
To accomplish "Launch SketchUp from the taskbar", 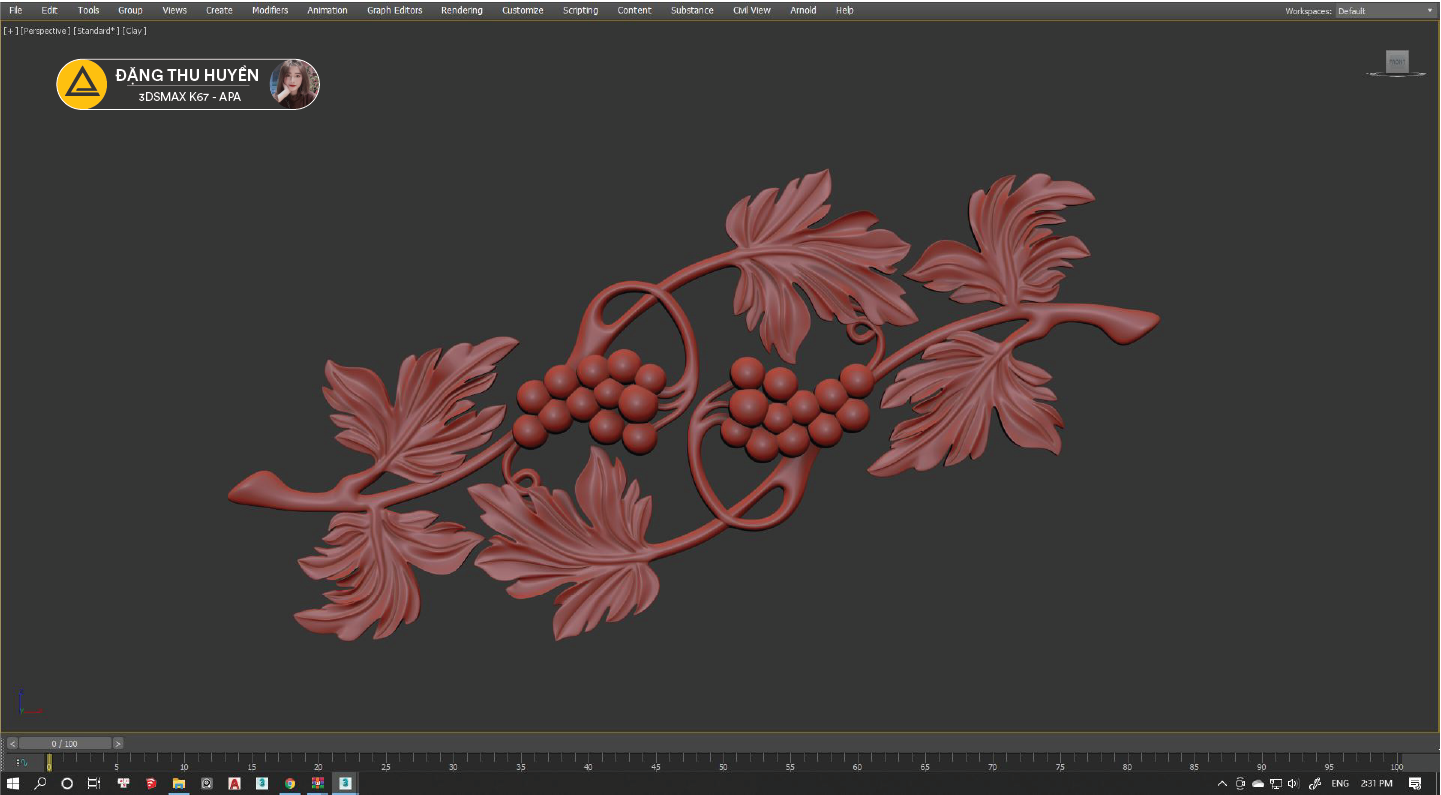I will click(x=151, y=784).
